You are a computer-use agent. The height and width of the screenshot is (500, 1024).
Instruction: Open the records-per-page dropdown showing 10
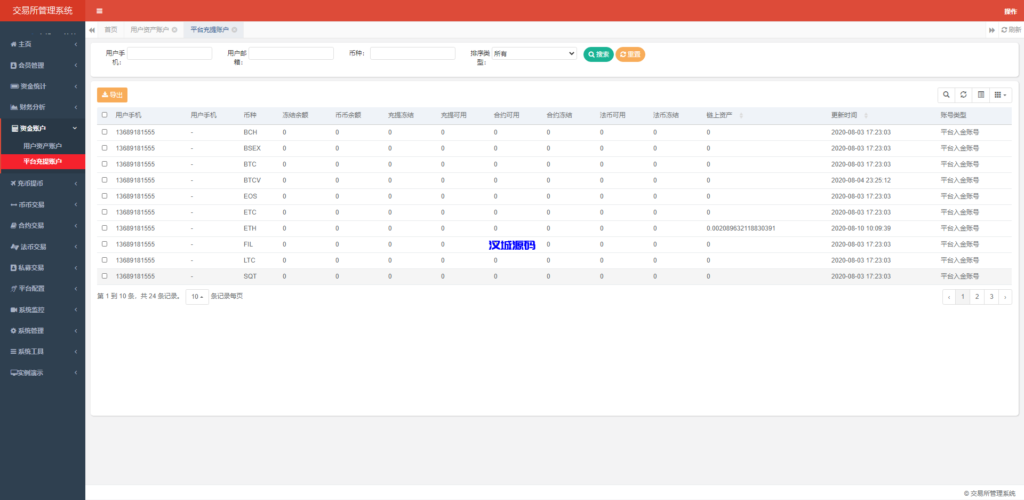pos(197,297)
